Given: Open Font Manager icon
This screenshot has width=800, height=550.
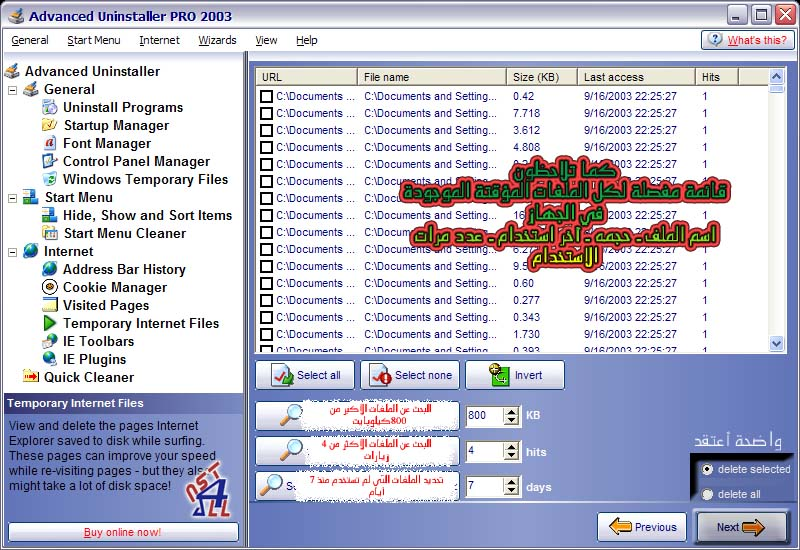Looking at the screenshot, I should [49, 143].
